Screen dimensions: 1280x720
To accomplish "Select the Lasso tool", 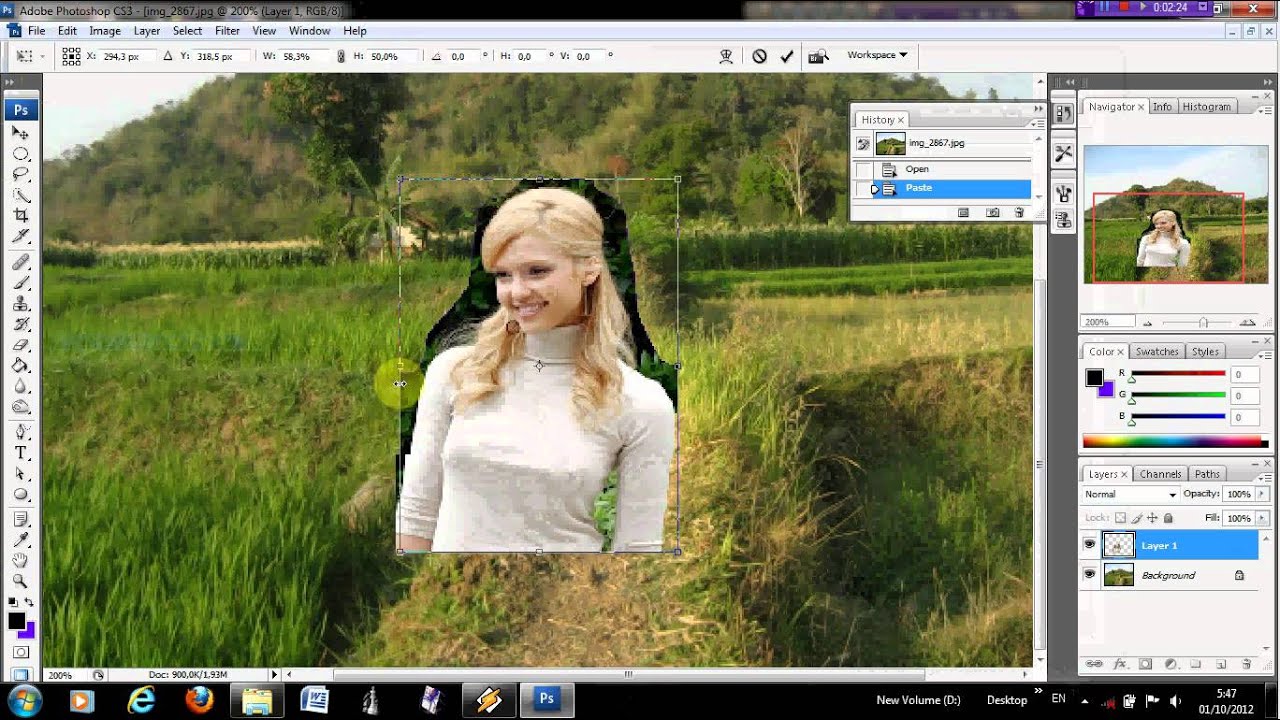I will click(x=21, y=174).
